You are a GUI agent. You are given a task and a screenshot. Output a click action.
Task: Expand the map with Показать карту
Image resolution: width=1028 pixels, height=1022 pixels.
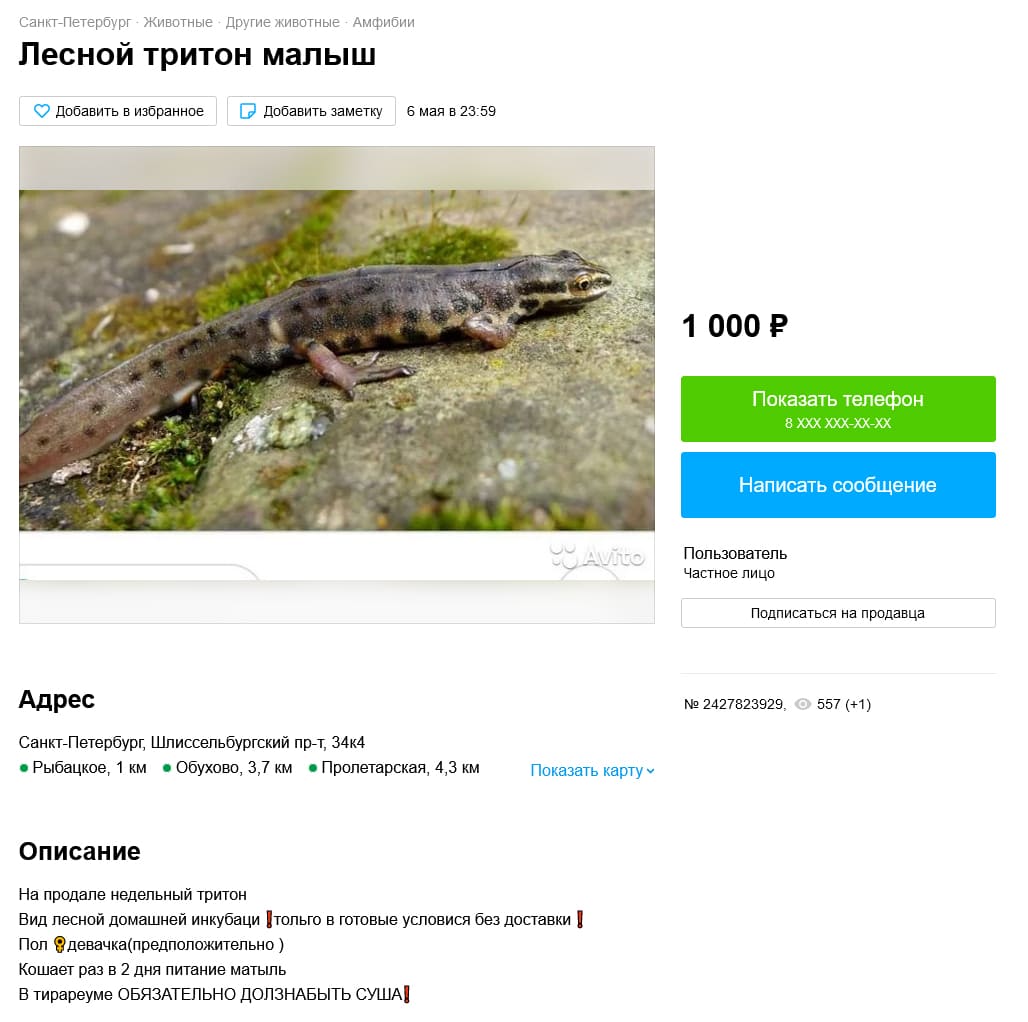point(586,770)
